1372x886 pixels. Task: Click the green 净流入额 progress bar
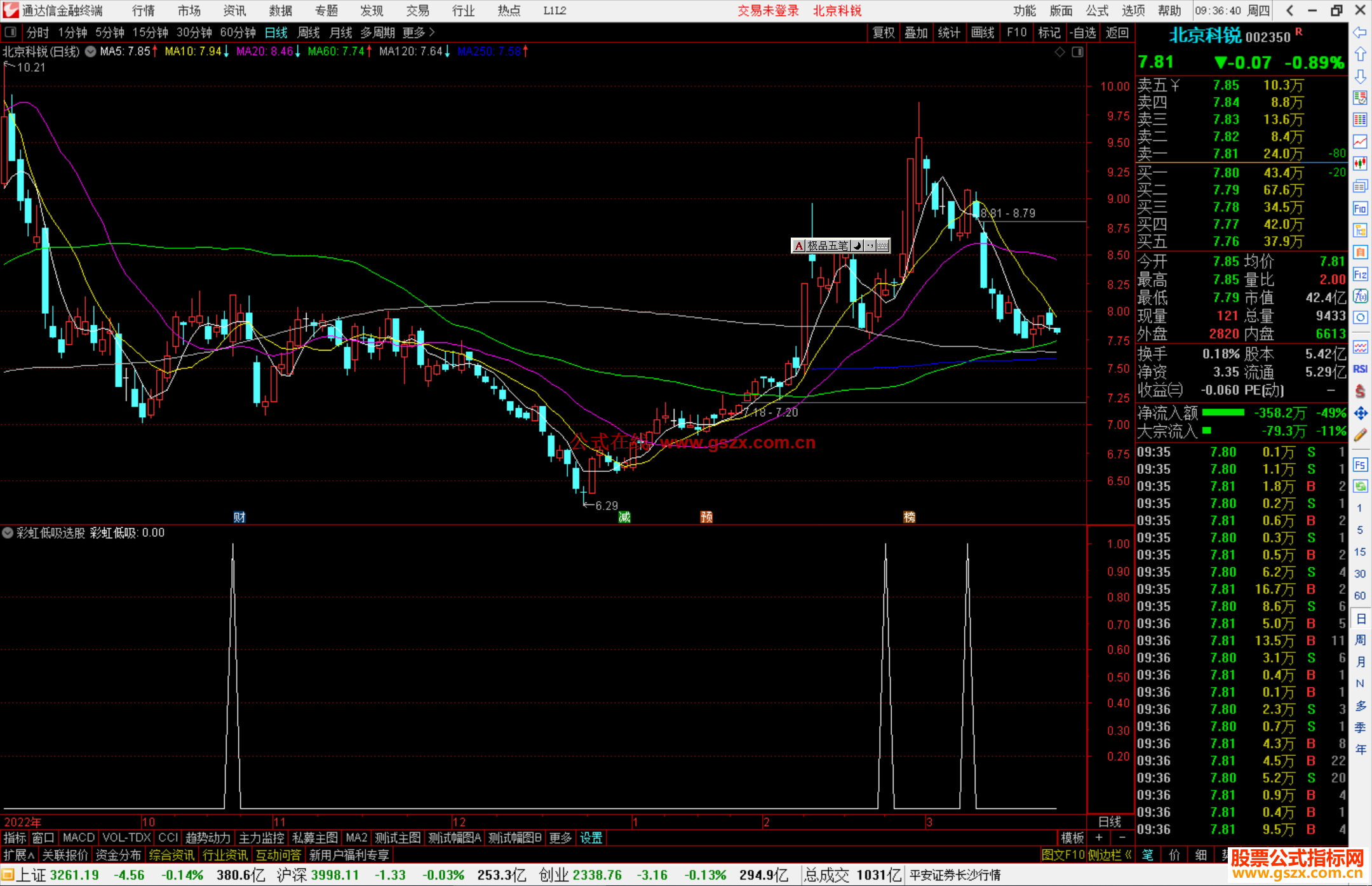(1223, 413)
